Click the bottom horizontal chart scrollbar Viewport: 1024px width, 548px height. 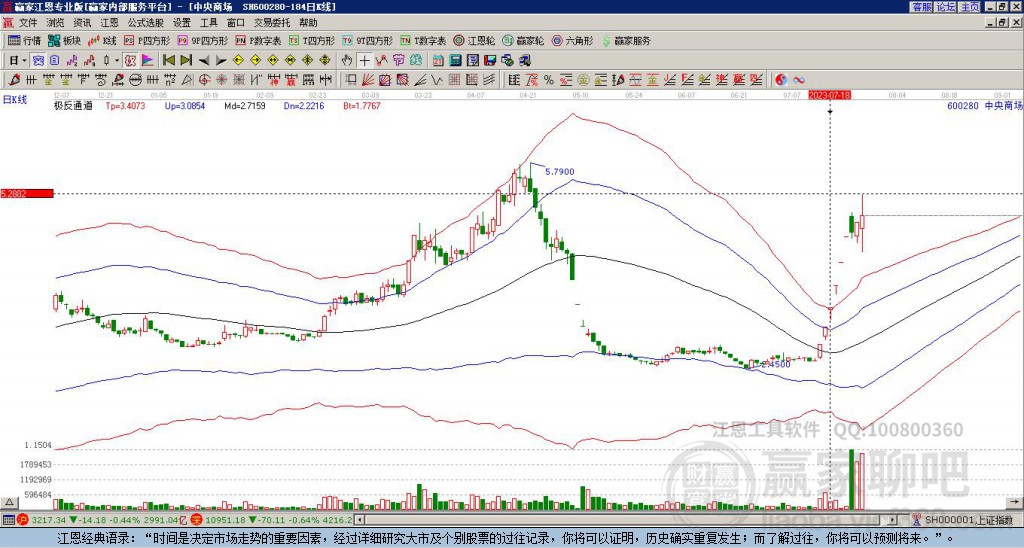pyautogui.click(x=626, y=520)
